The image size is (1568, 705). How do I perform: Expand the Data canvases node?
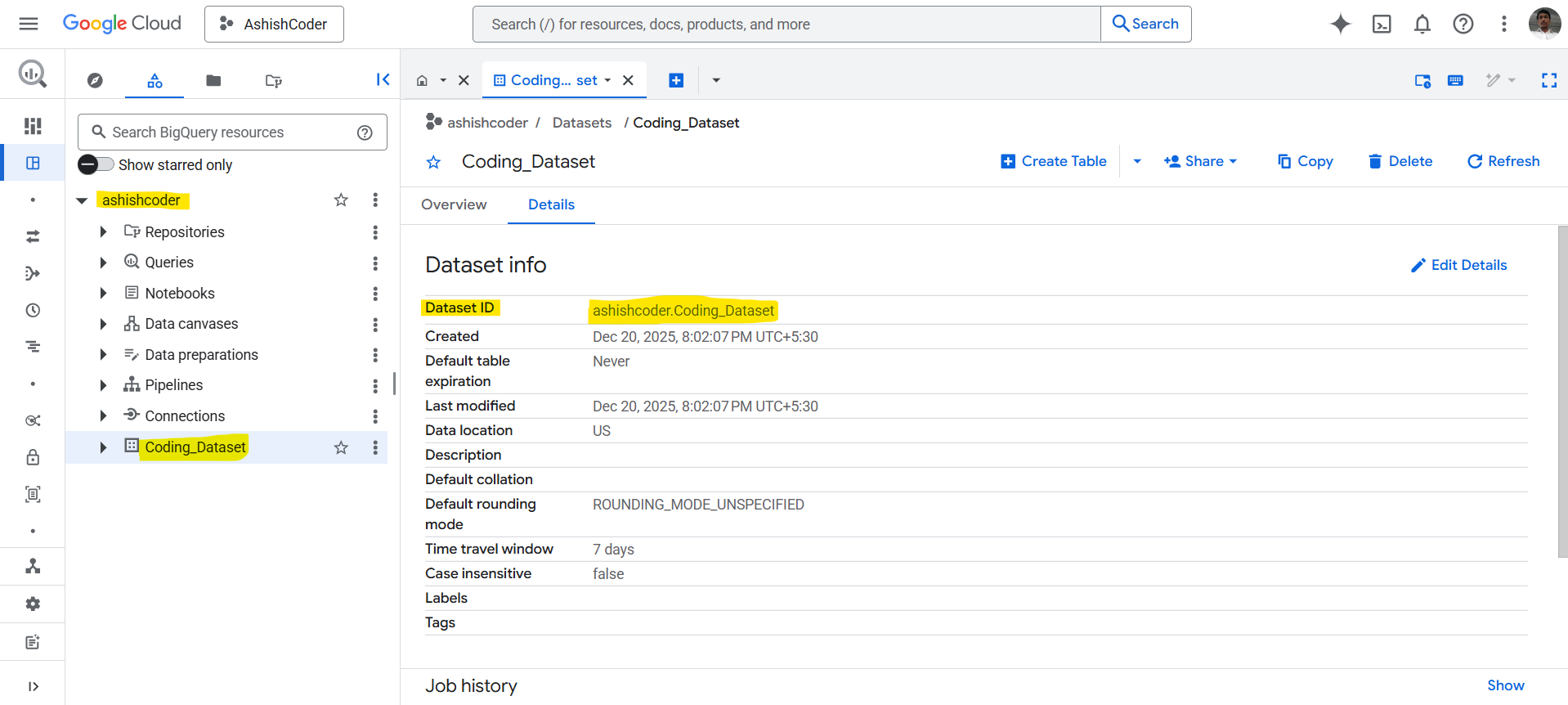pyautogui.click(x=103, y=324)
